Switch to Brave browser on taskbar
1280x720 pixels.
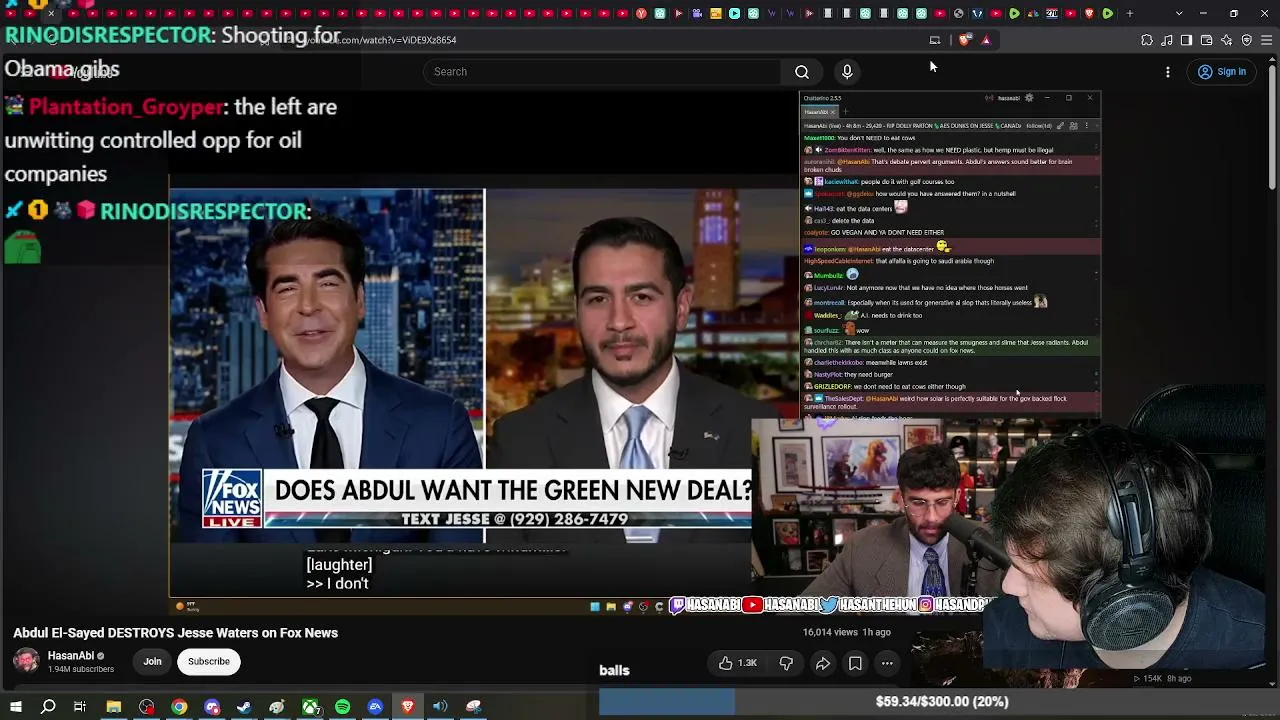(408, 707)
